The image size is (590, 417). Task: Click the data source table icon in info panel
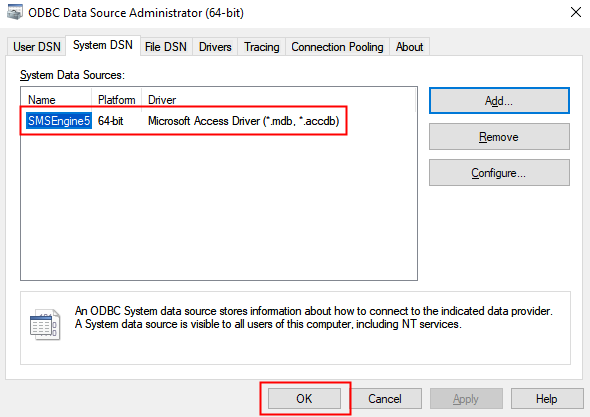[x=45, y=324]
